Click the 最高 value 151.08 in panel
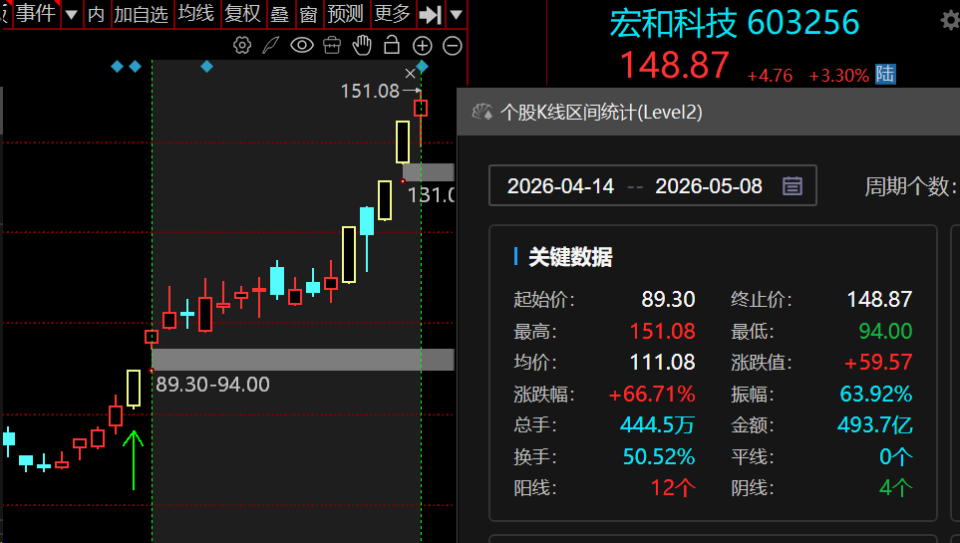This screenshot has width=960, height=543. (662, 331)
